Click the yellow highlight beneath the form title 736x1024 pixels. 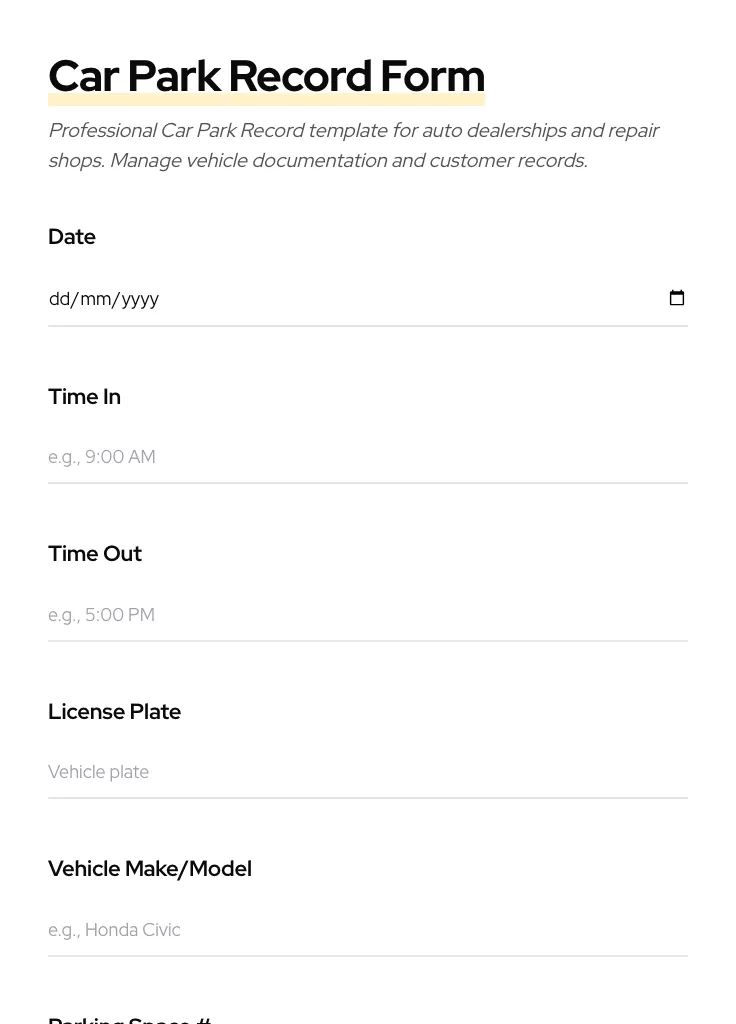click(266, 101)
